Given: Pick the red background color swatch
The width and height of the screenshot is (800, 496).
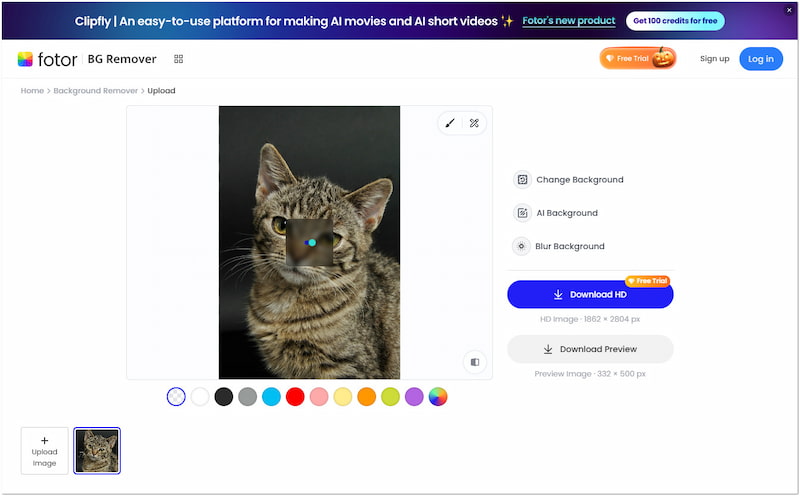Looking at the screenshot, I should coord(295,397).
